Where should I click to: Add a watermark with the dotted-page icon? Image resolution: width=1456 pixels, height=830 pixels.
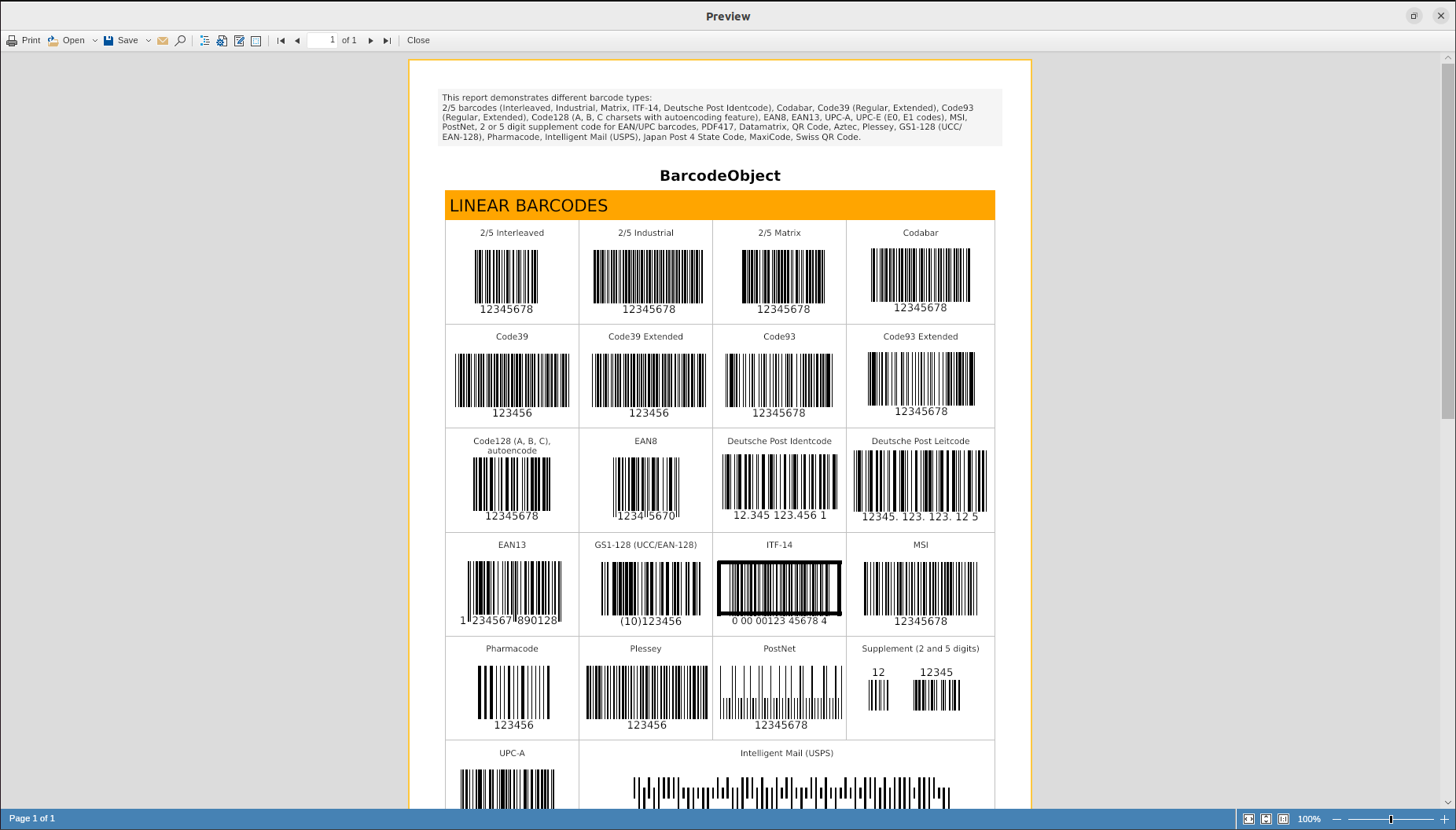(257, 40)
